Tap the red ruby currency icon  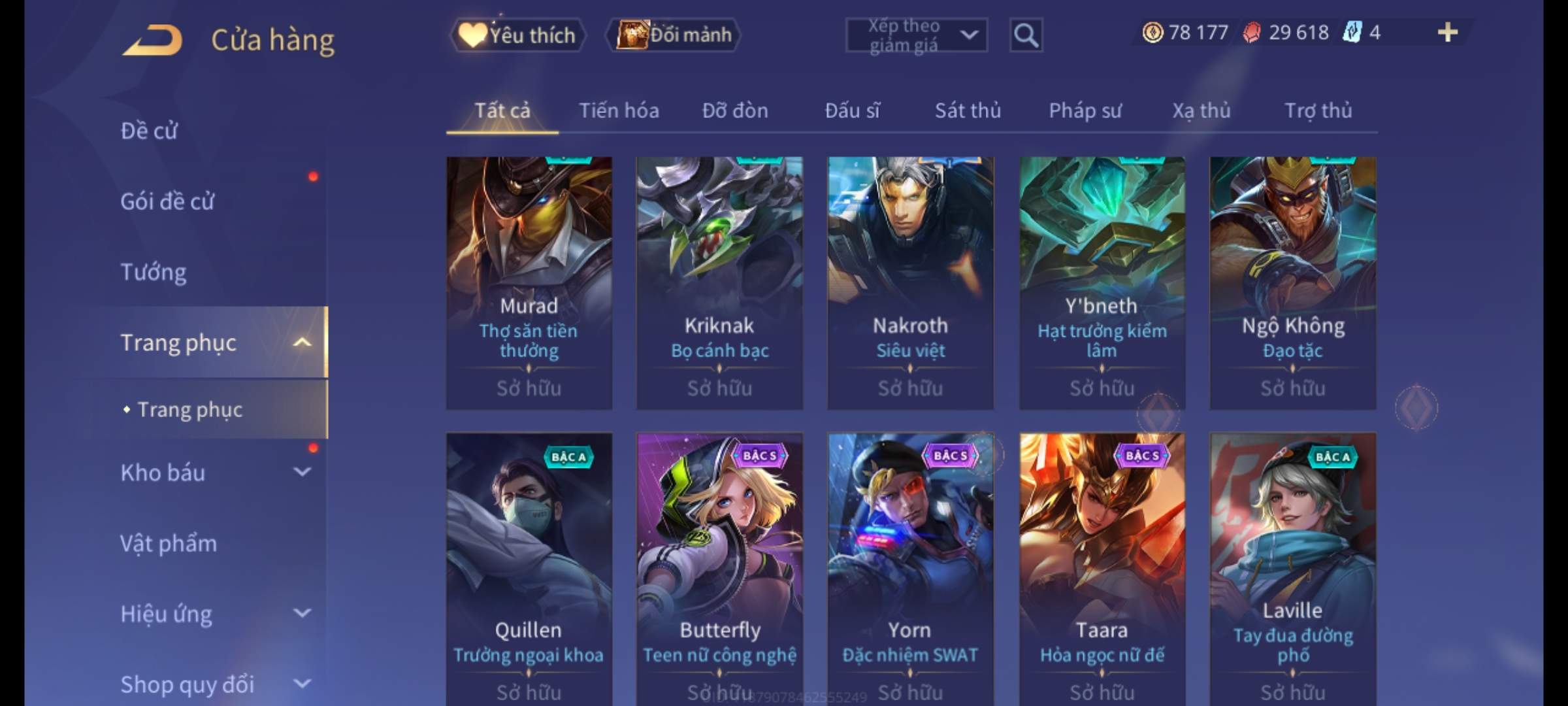[x=1251, y=32]
